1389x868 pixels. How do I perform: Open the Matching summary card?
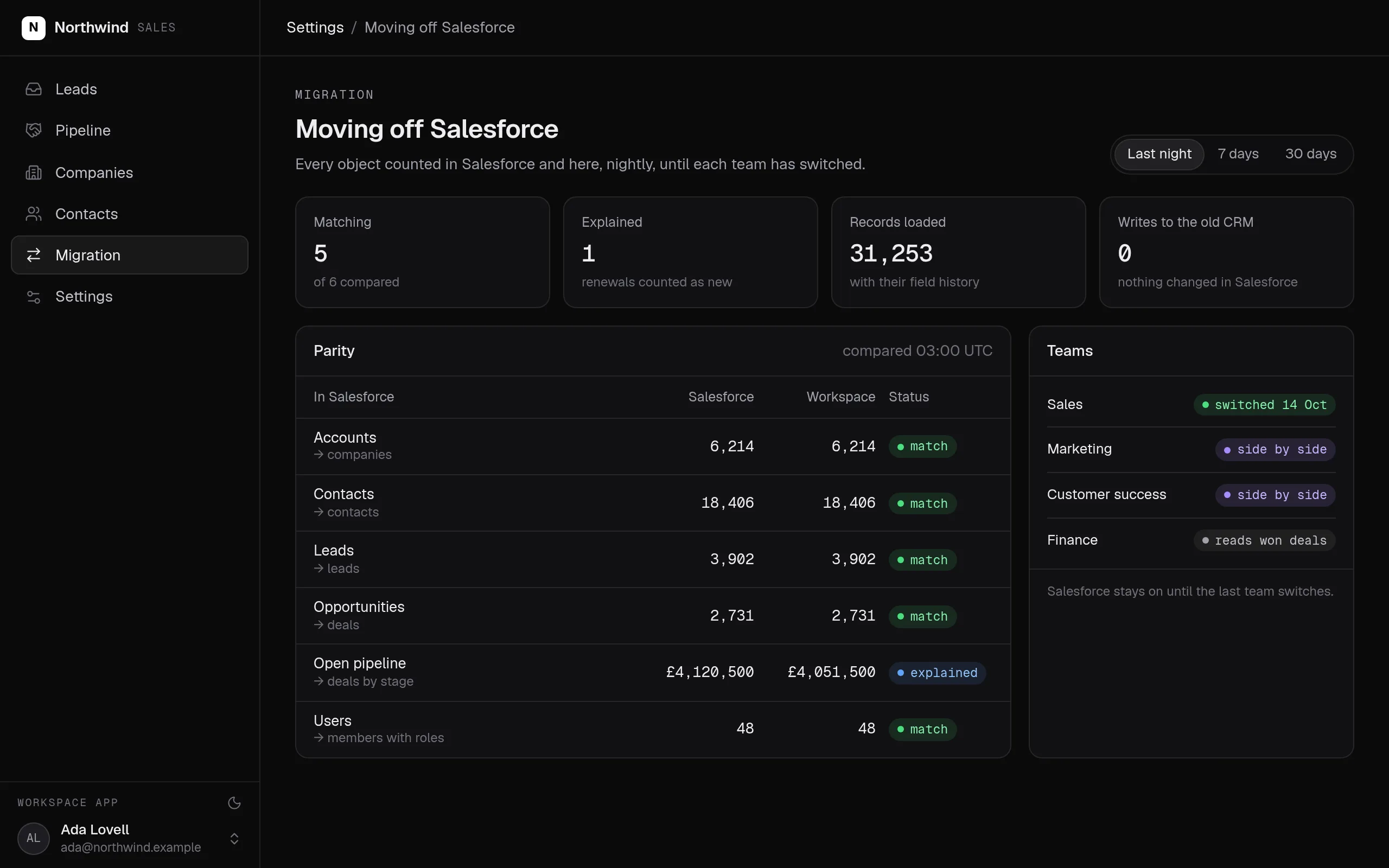423,252
